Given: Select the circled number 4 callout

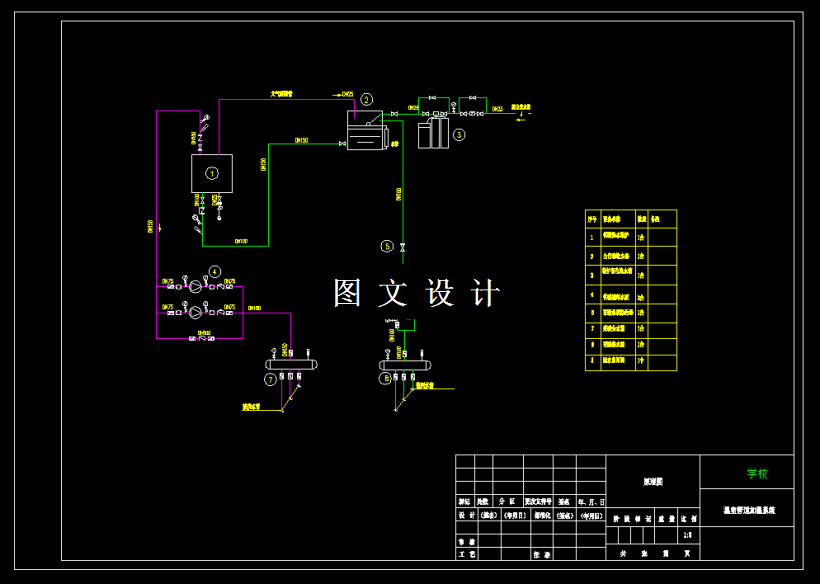Looking at the screenshot, I should (x=214, y=271).
